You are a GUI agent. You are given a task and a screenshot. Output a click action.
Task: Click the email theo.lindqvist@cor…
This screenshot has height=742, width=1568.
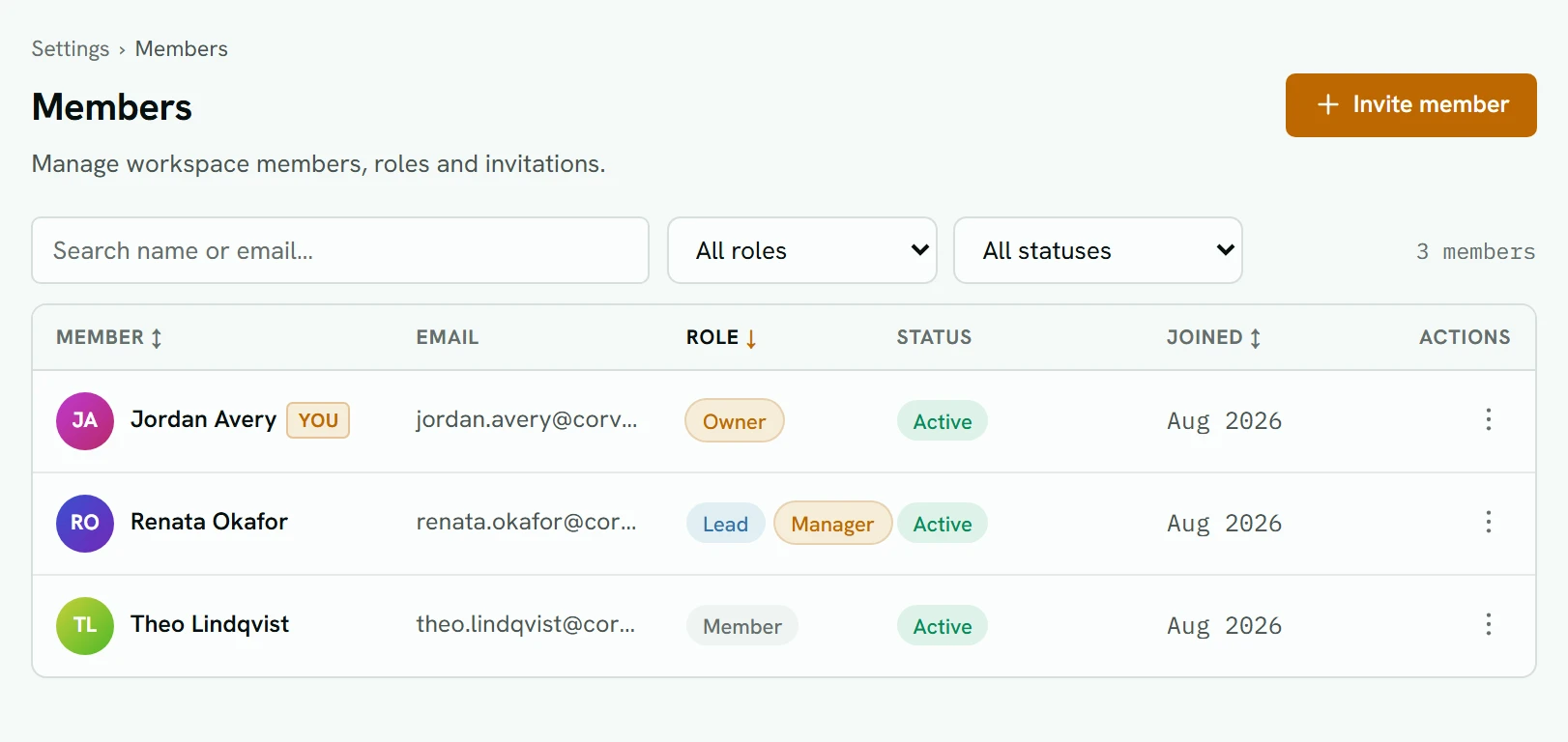click(526, 624)
